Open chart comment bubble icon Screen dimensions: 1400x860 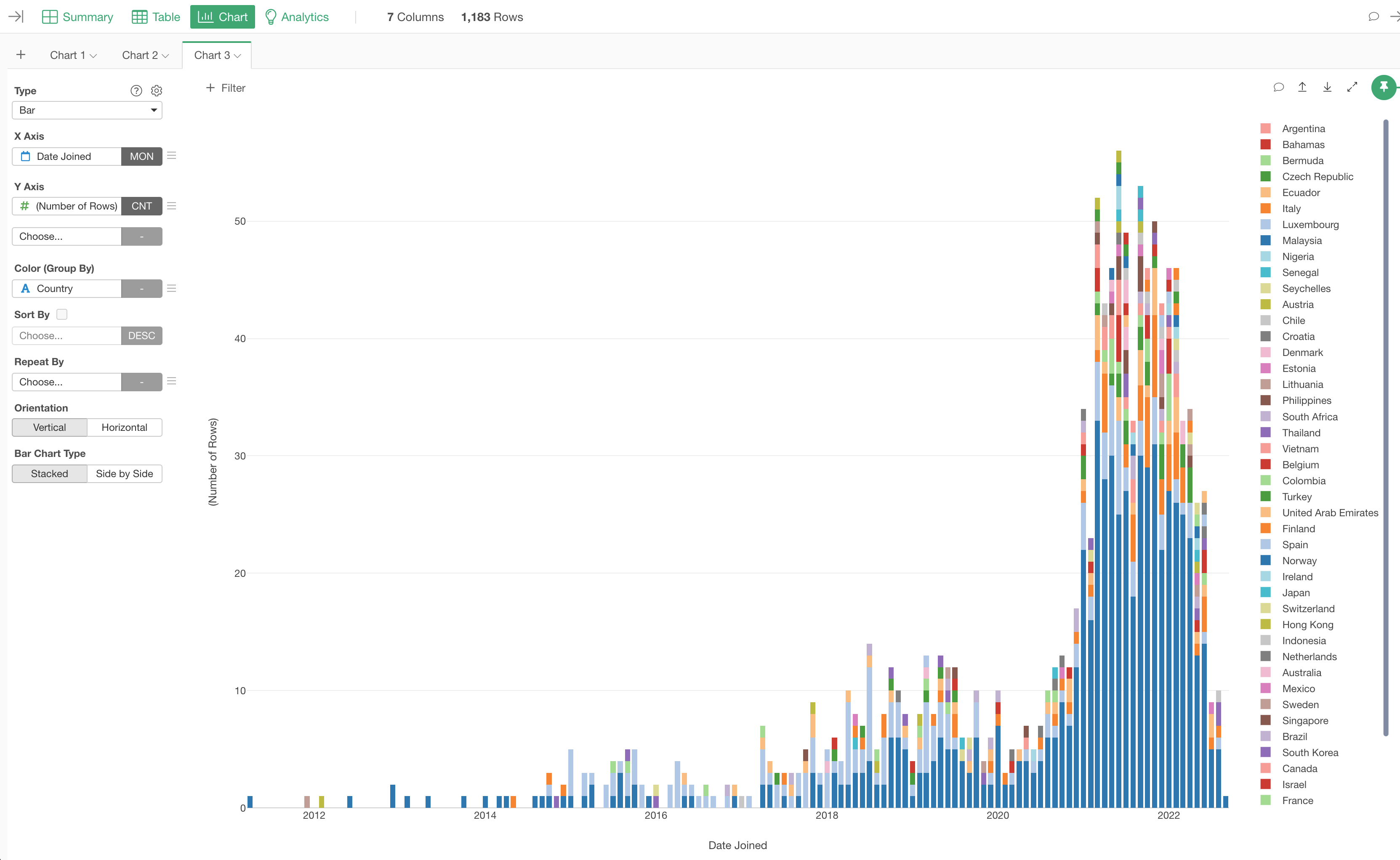coord(1278,87)
